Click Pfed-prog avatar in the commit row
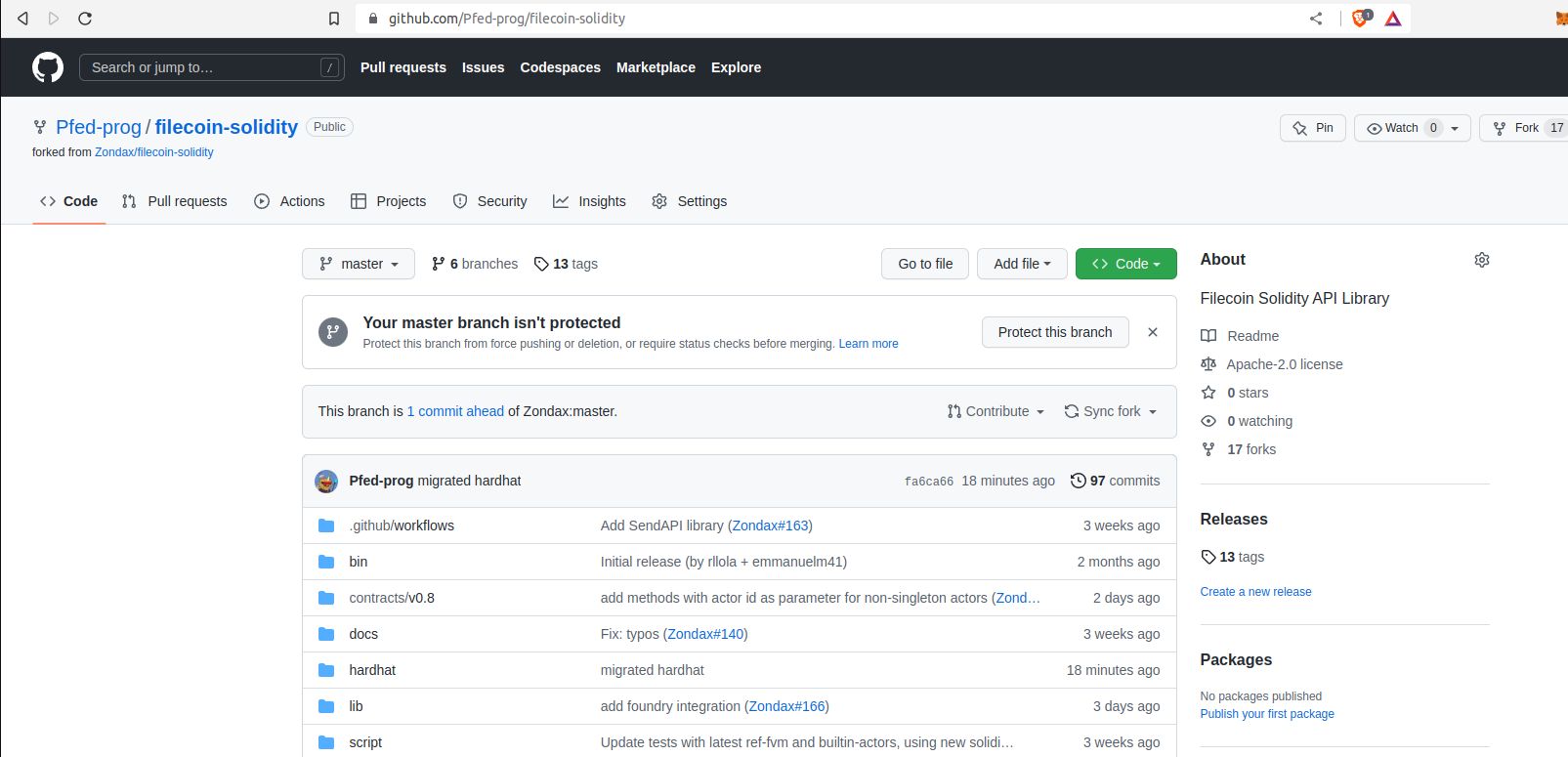This screenshot has width=1568, height=757. (326, 481)
